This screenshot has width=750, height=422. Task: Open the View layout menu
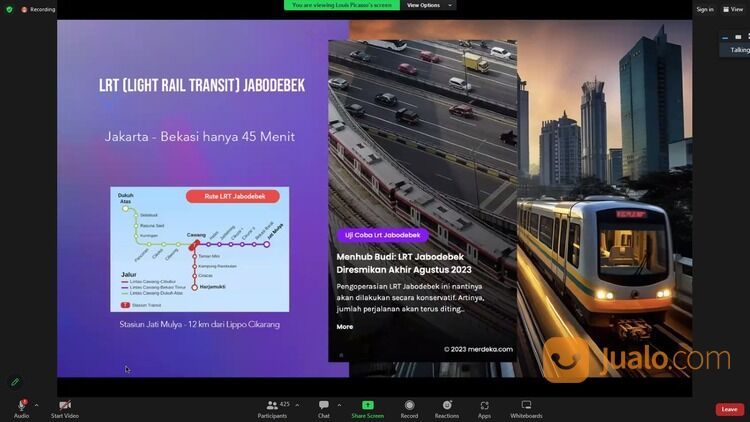[x=734, y=9]
